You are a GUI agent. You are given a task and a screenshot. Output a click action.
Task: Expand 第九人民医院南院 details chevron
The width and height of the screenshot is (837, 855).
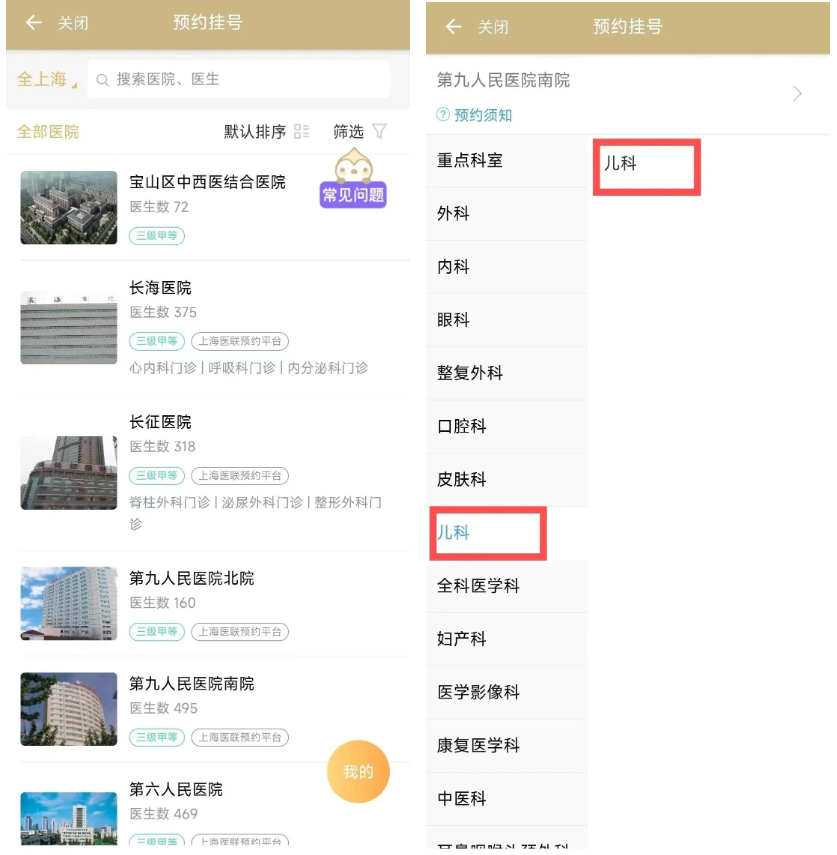tap(797, 94)
